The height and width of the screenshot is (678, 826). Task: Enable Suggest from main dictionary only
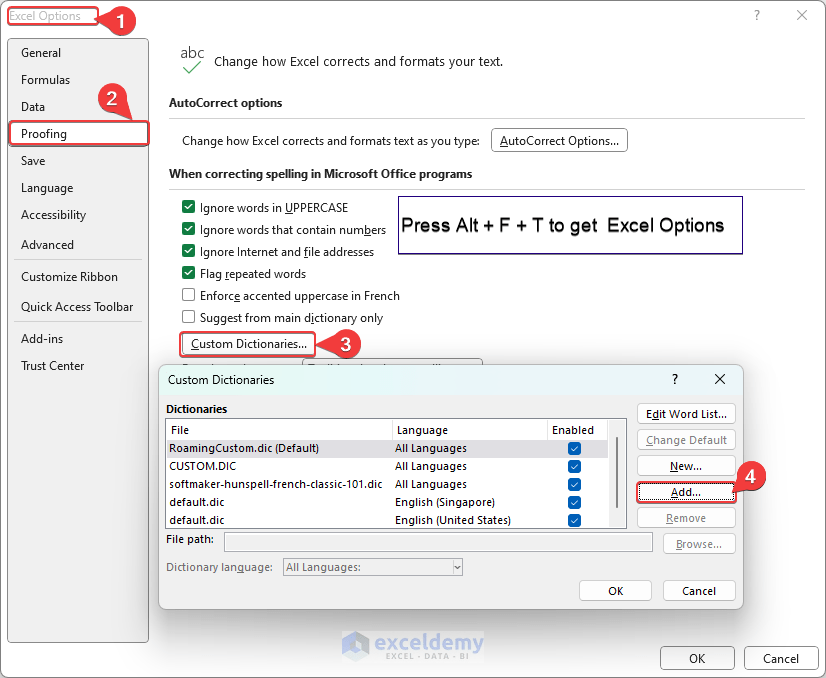(189, 317)
